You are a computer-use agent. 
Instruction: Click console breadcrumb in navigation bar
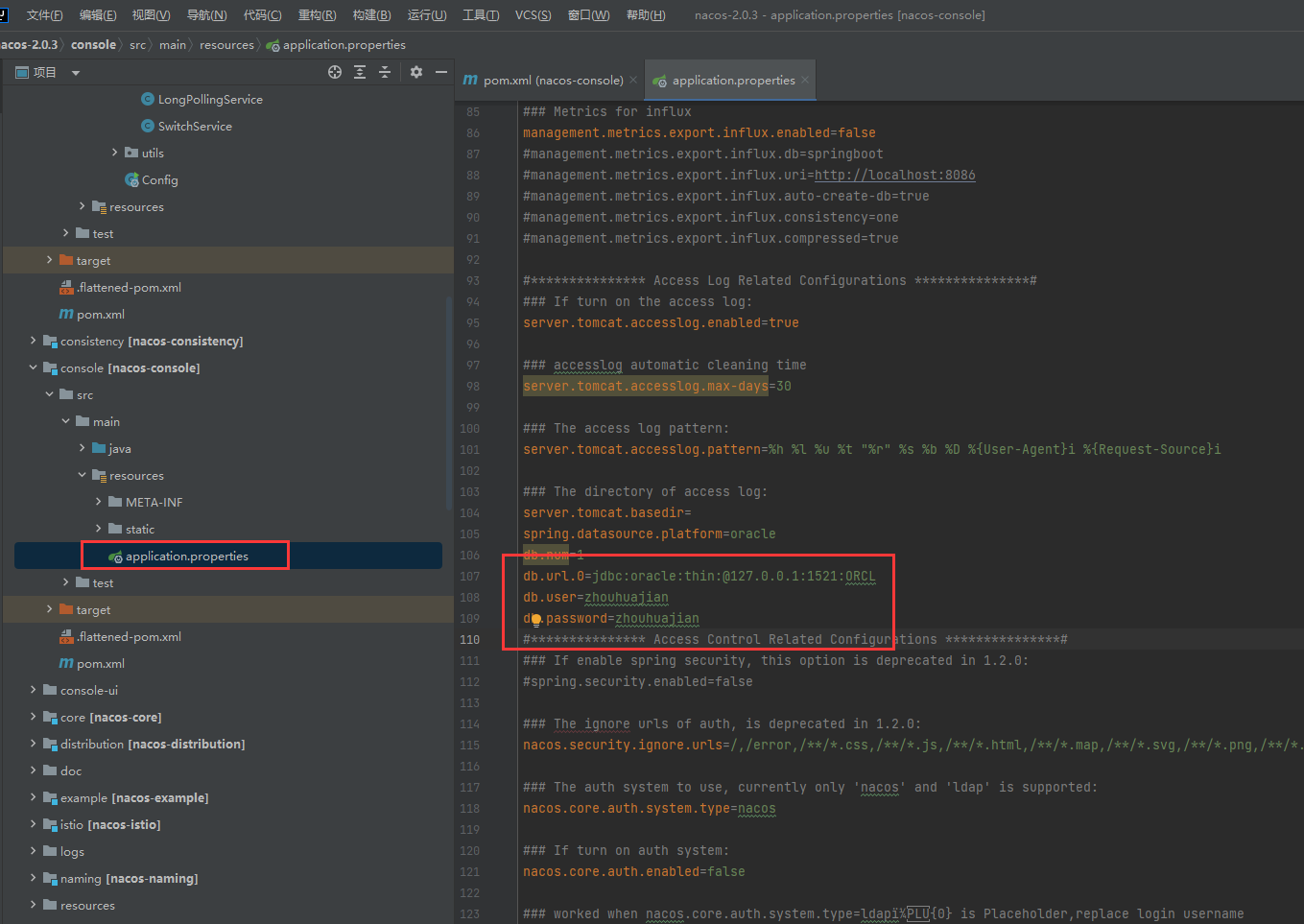[x=93, y=45]
